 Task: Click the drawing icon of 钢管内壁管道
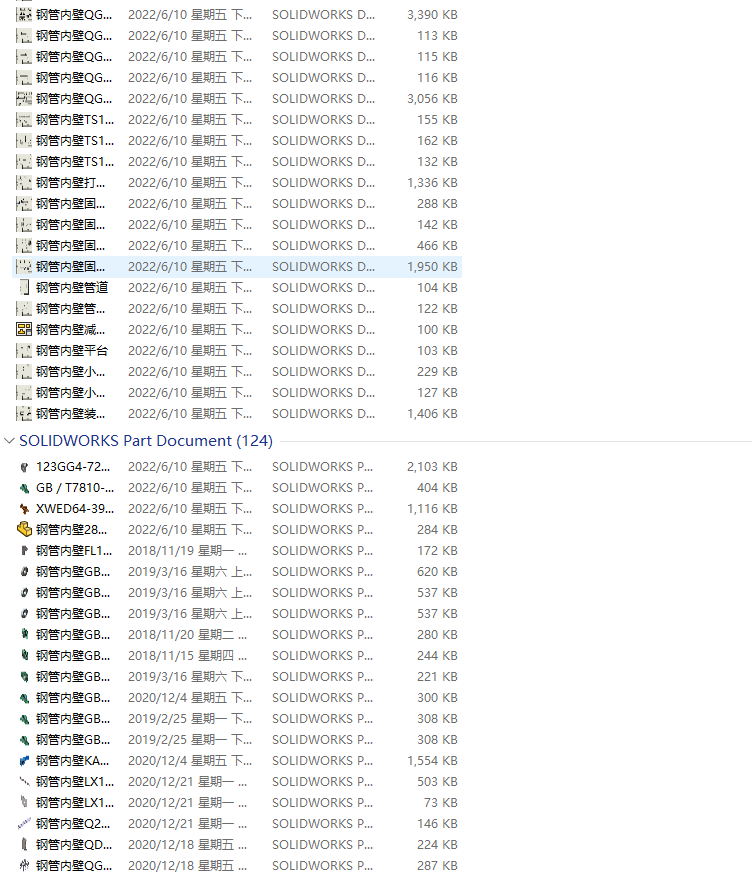[x=24, y=288]
